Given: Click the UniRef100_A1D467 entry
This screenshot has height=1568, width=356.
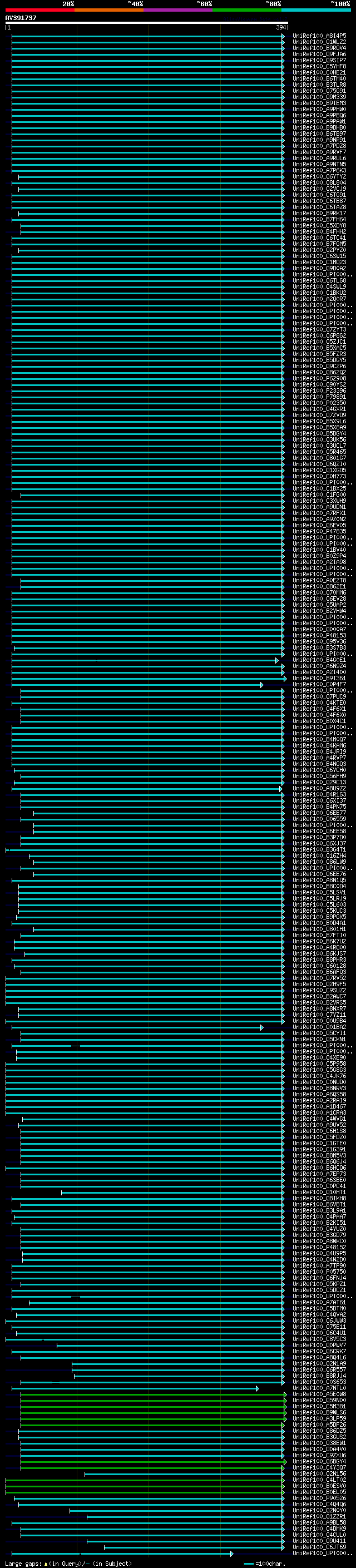Looking at the screenshot, I should point(319,1106).
